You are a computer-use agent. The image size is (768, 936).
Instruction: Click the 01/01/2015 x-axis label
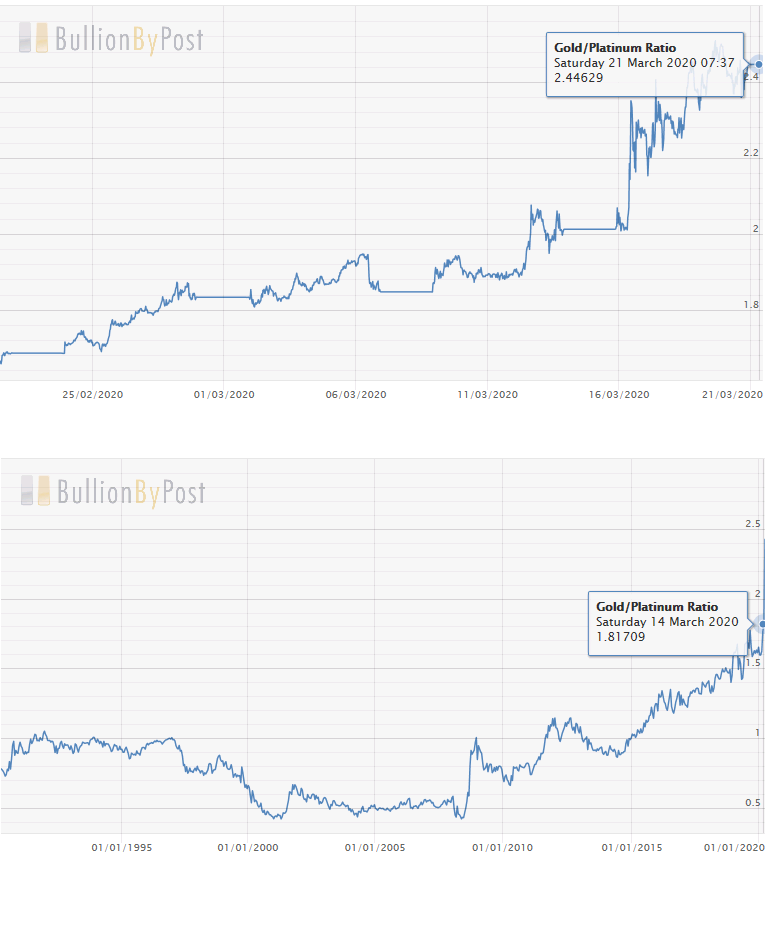632,848
